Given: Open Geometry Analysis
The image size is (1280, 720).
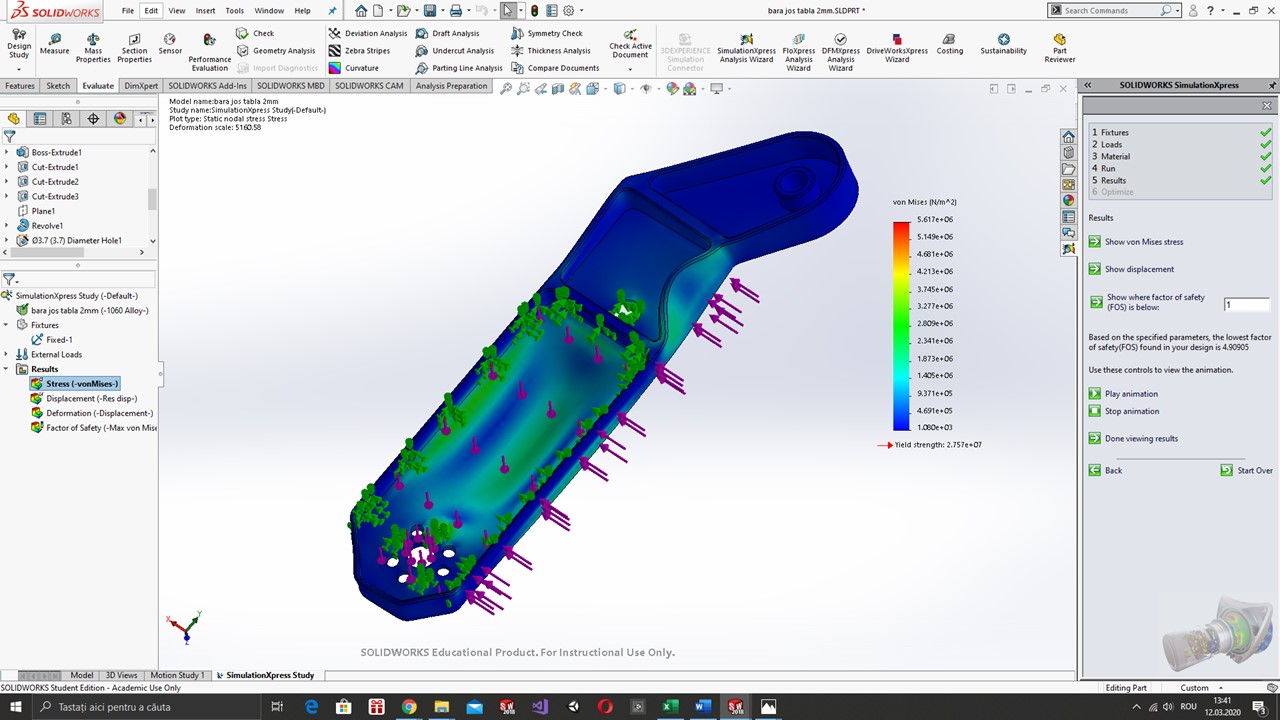Looking at the screenshot, I should coord(276,50).
